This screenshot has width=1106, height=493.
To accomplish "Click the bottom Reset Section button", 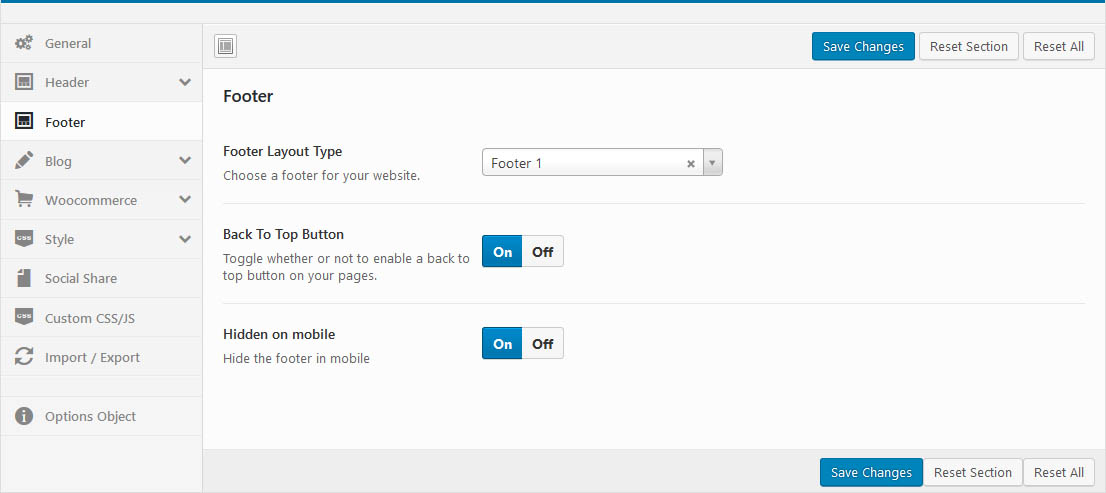I will pos(973,472).
